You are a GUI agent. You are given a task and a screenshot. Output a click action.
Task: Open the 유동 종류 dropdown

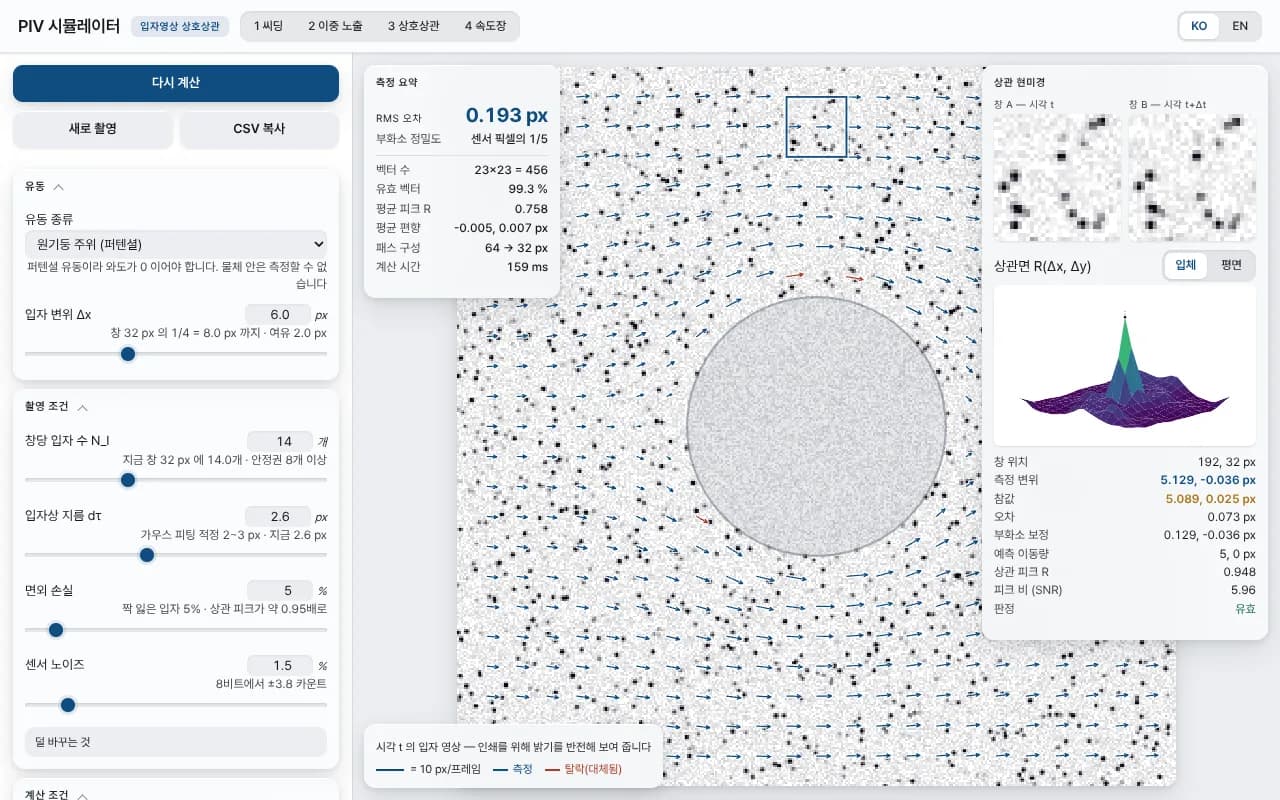176,243
